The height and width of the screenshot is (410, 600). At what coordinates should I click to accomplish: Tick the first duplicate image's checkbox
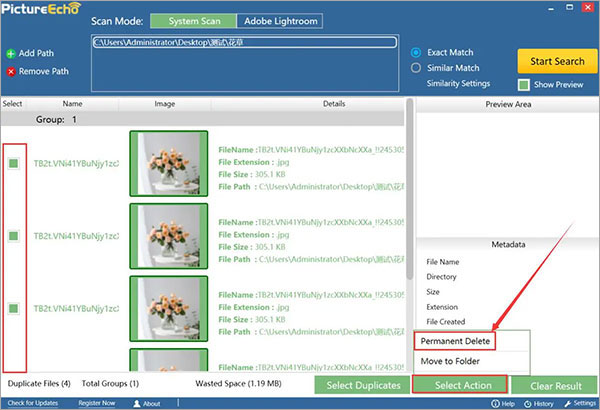click(15, 163)
